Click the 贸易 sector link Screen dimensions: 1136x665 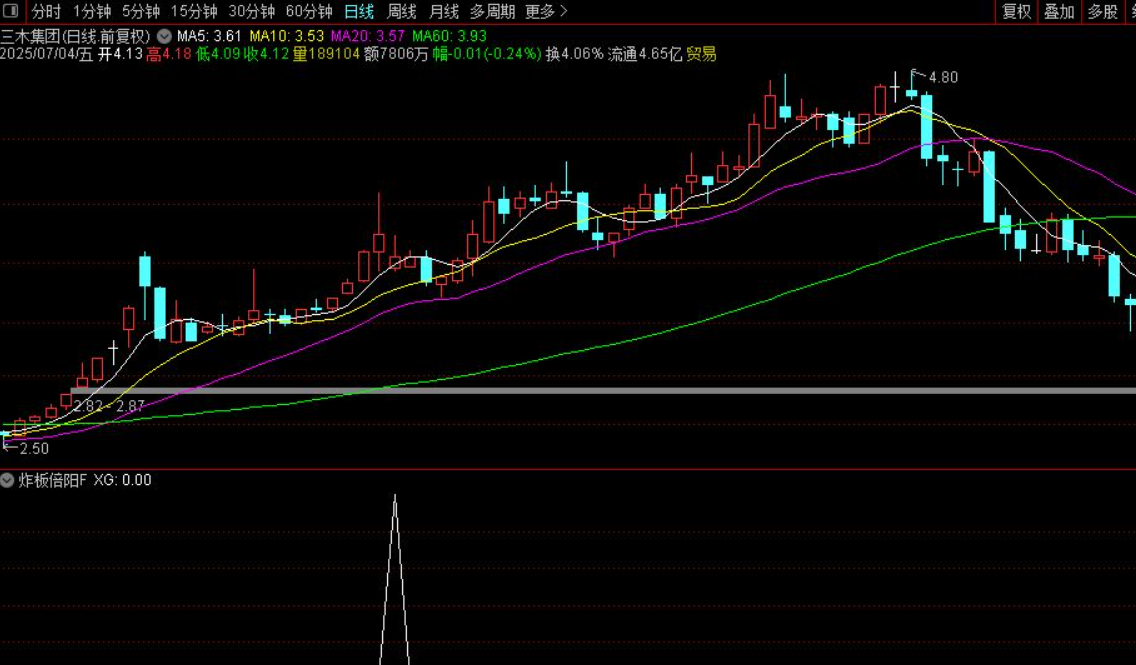[x=701, y=54]
